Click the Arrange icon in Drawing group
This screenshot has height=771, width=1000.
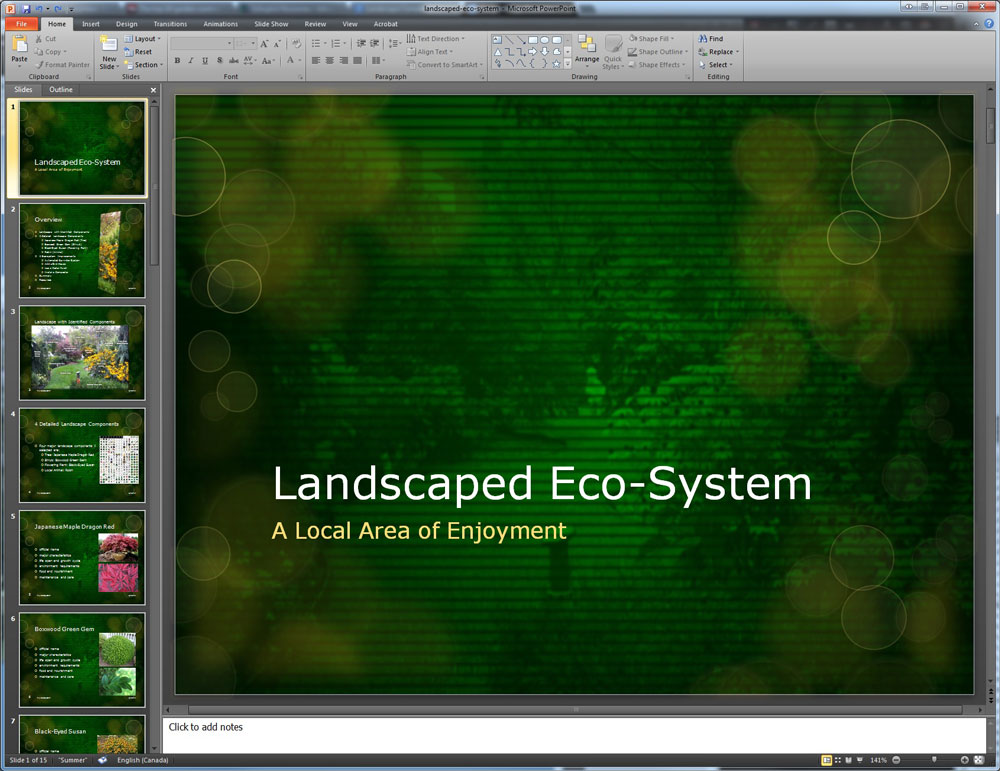click(587, 45)
